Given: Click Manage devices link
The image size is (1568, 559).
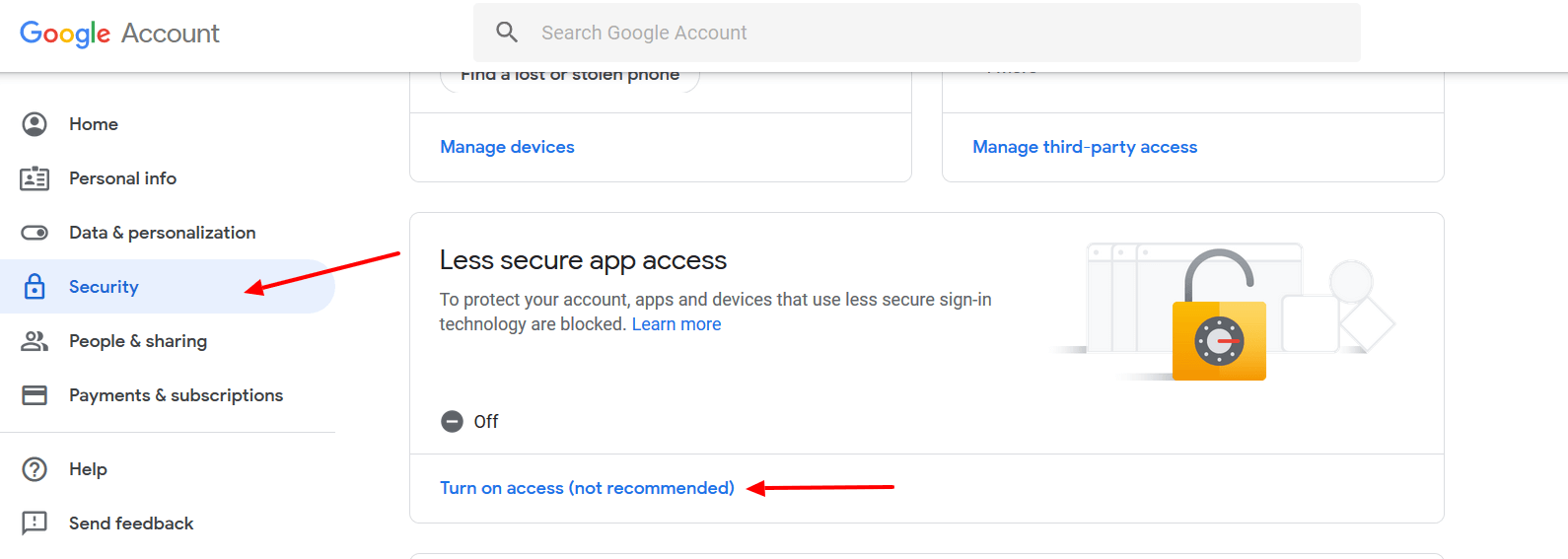Looking at the screenshot, I should [507, 147].
